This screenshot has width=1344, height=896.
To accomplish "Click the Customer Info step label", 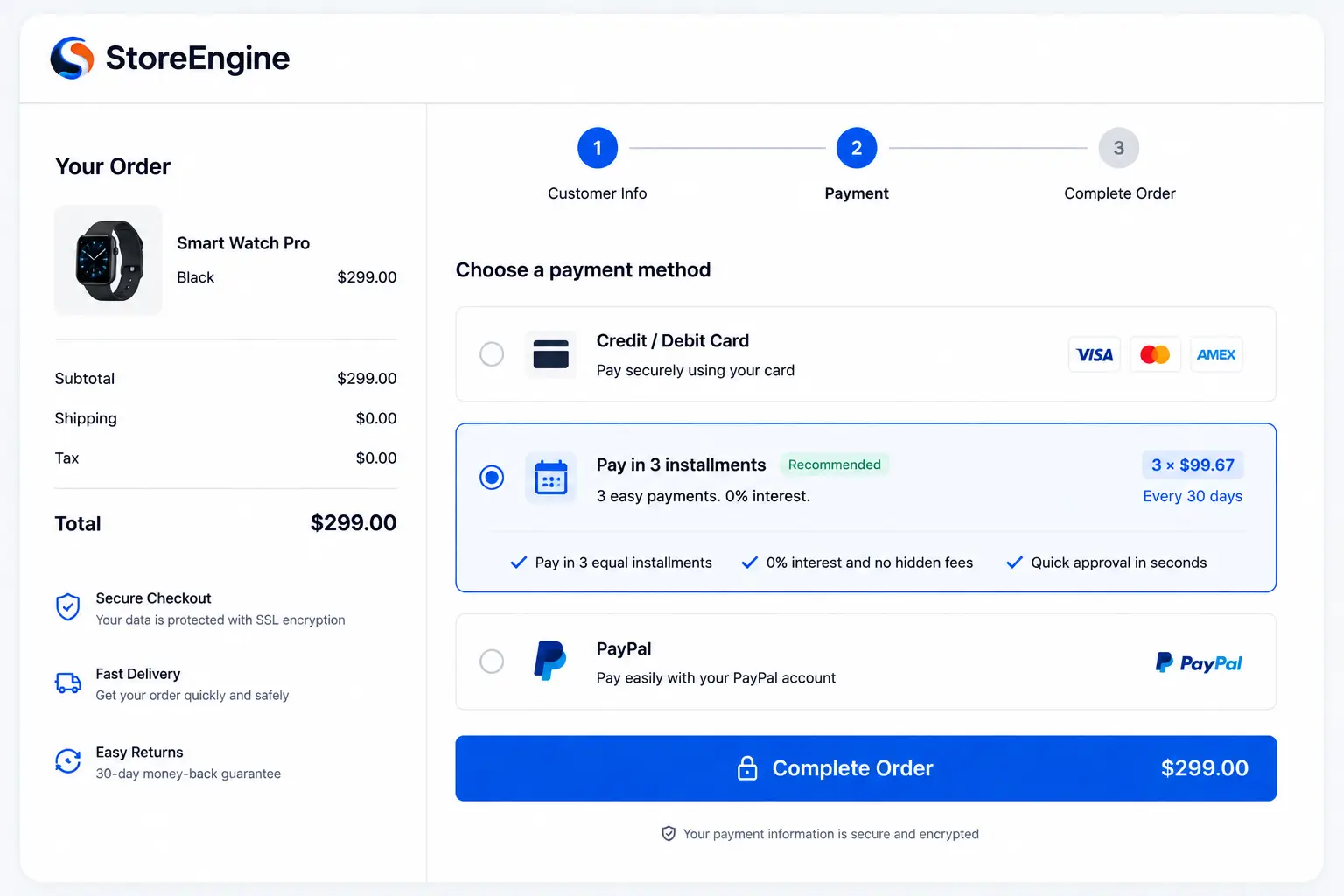I will pyautogui.click(x=598, y=193).
